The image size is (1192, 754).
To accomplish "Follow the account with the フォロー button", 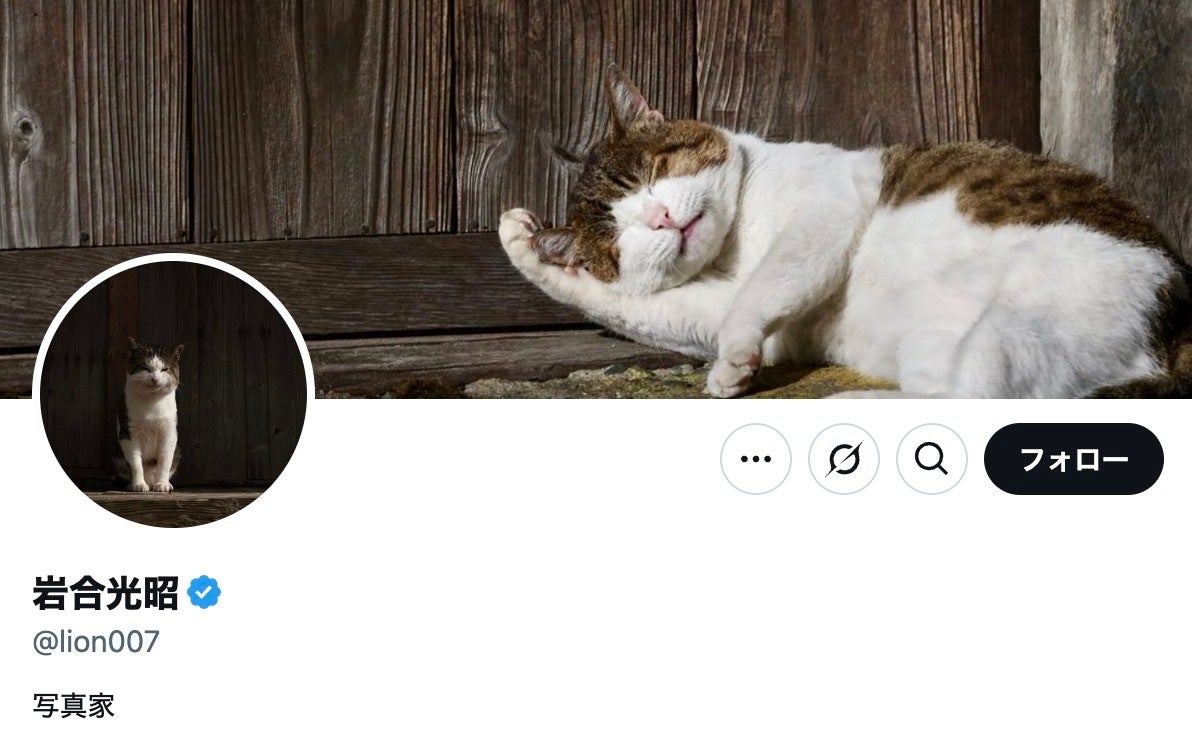I will [x=1073, y=459].
